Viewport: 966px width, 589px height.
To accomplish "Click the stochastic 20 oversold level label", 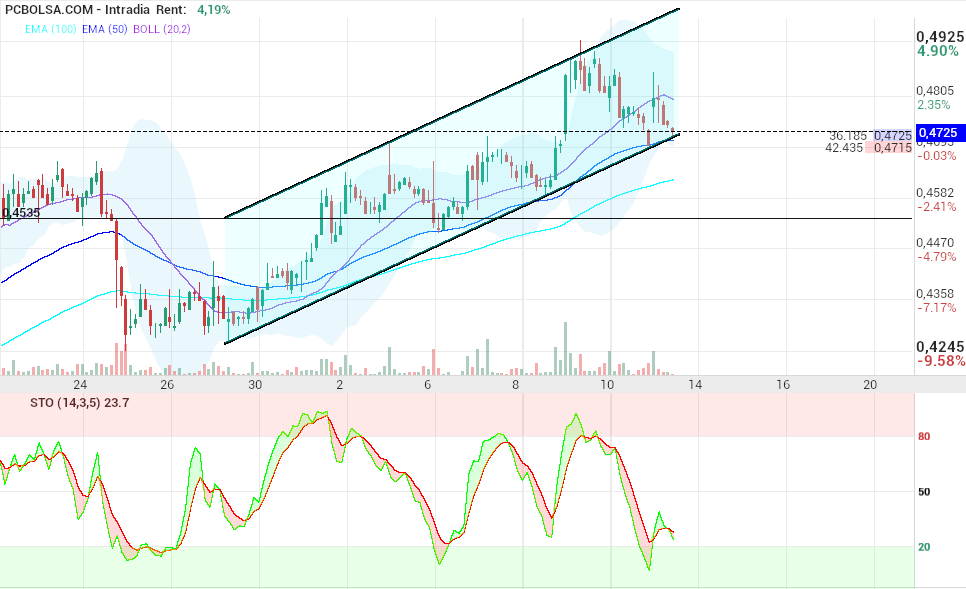I will (x=925, y=547).
